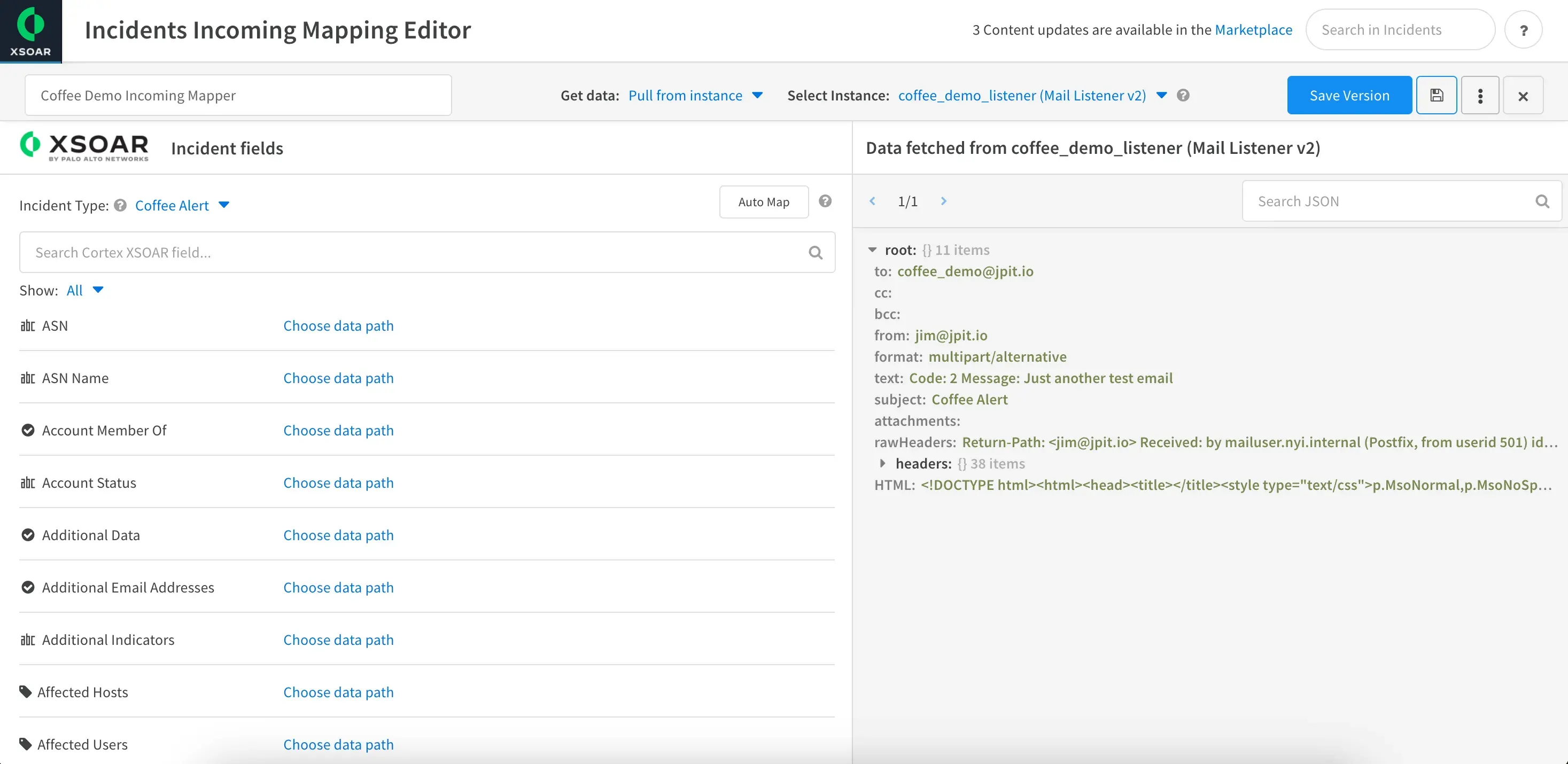
Task: Expand the root JSON tree item
Action: [871, 249]
